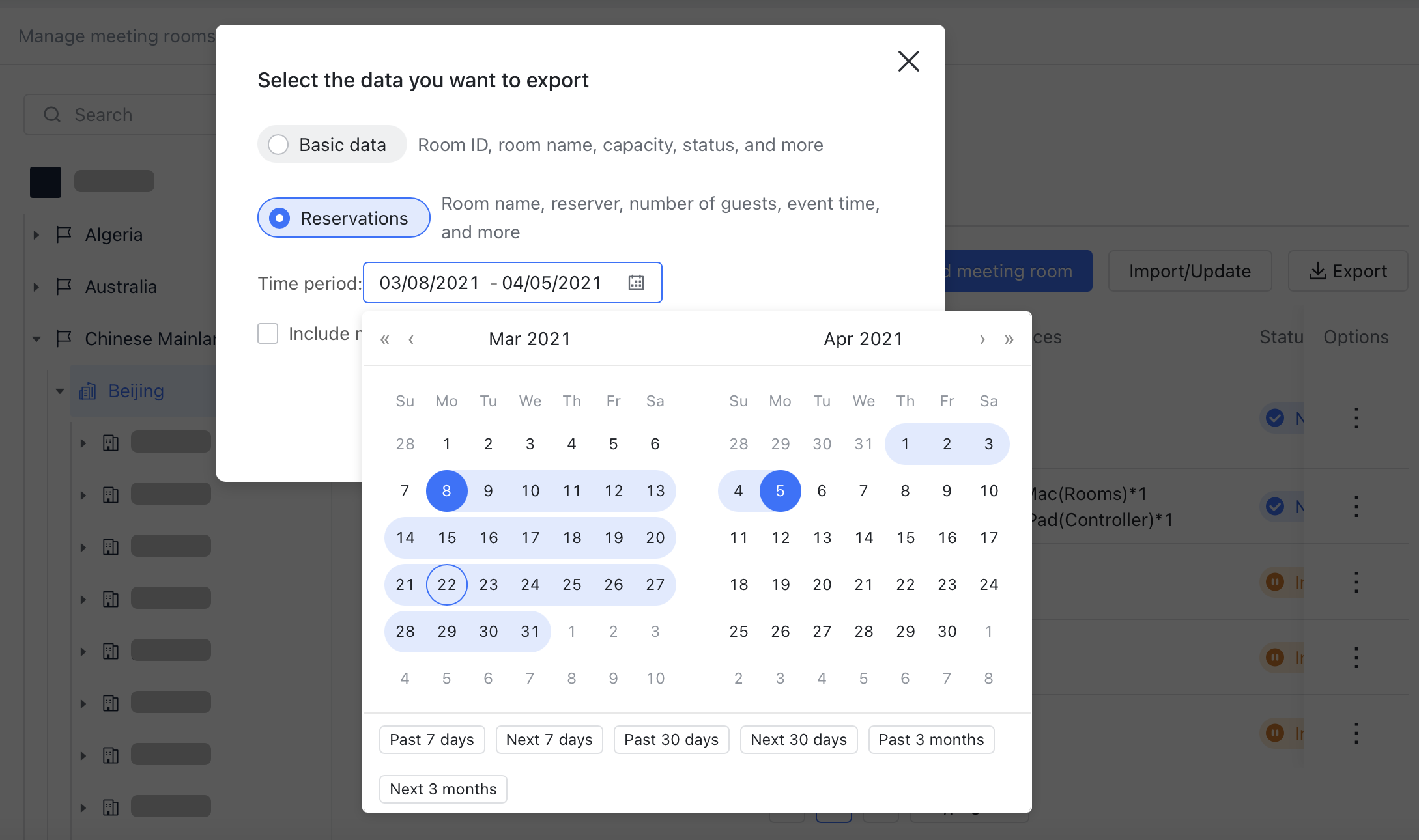Viewport: 1419px width, 840px height.
Task: Expand the Algeria tree node
Action: coord(36,234)
